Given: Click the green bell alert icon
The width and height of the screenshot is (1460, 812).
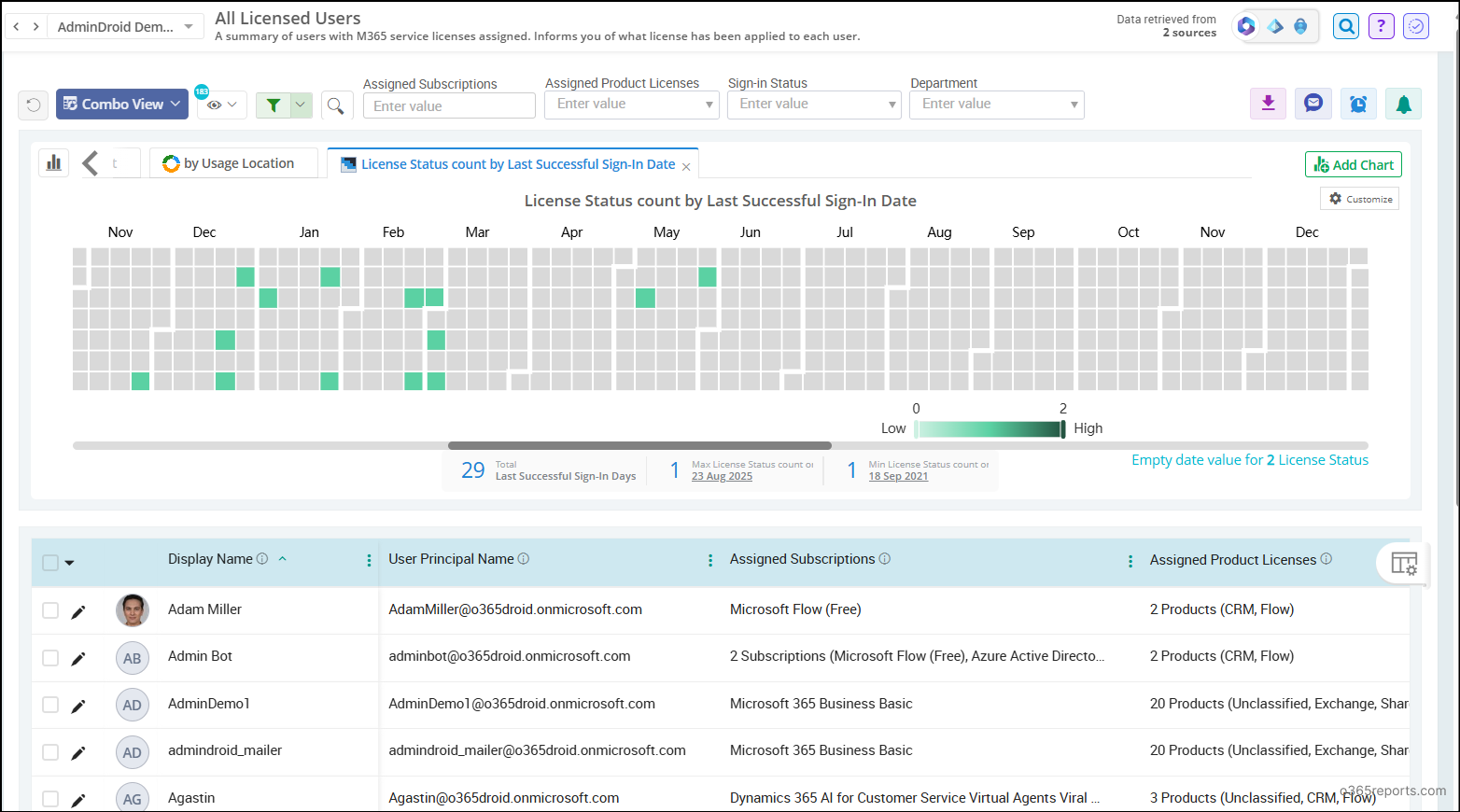Looking at the screenshot, I should (1403, 104).
